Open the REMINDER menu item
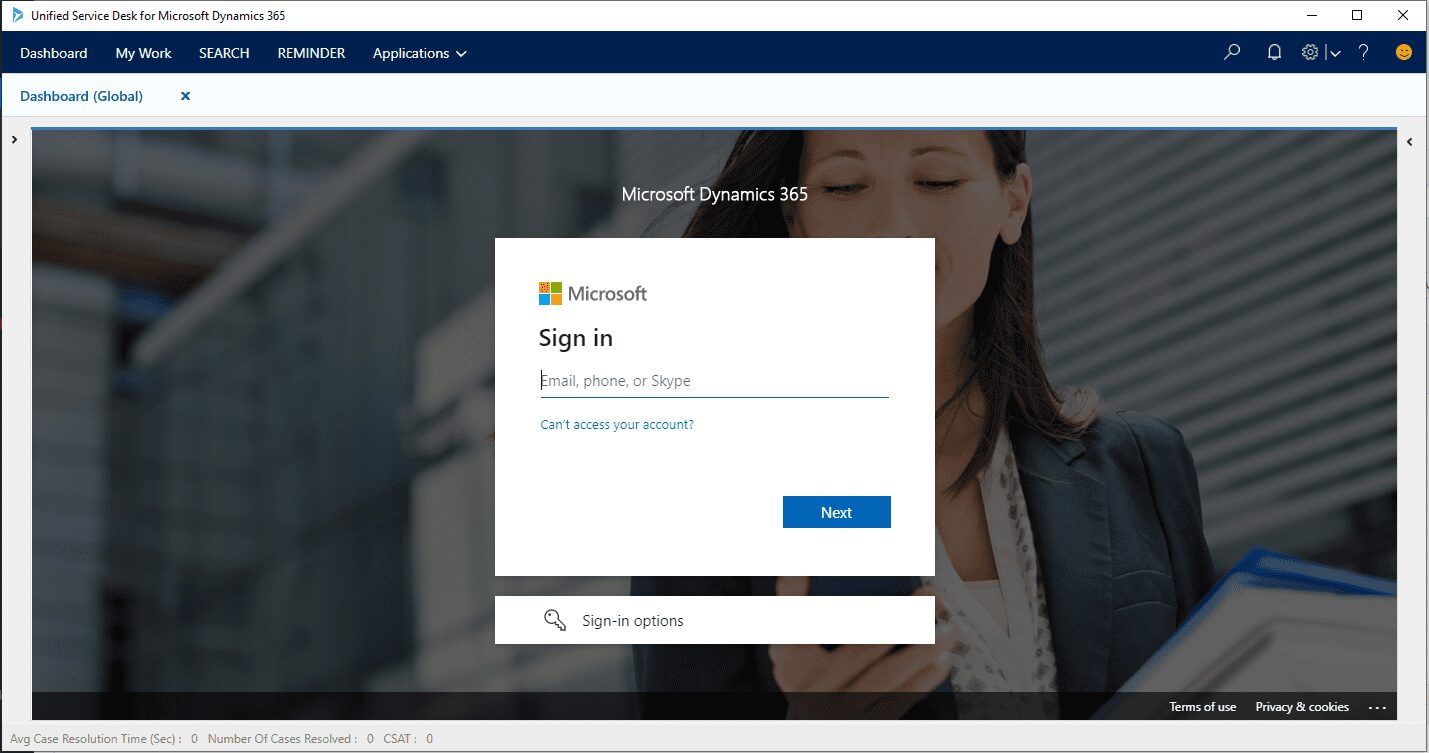Screen dimensions: 1429x753 tap(311, 54)
